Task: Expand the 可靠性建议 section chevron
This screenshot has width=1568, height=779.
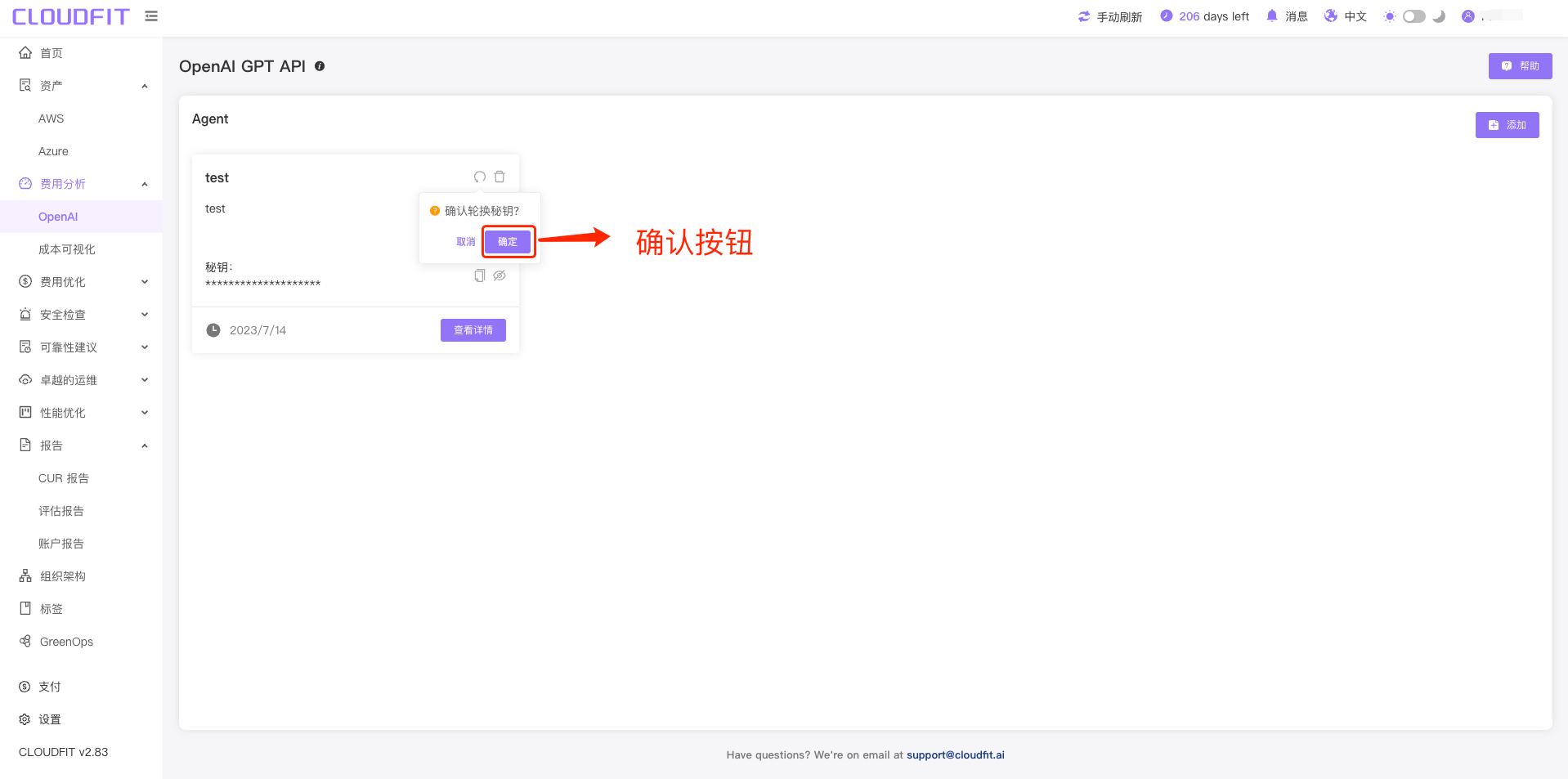Action: tap(145, 347)
